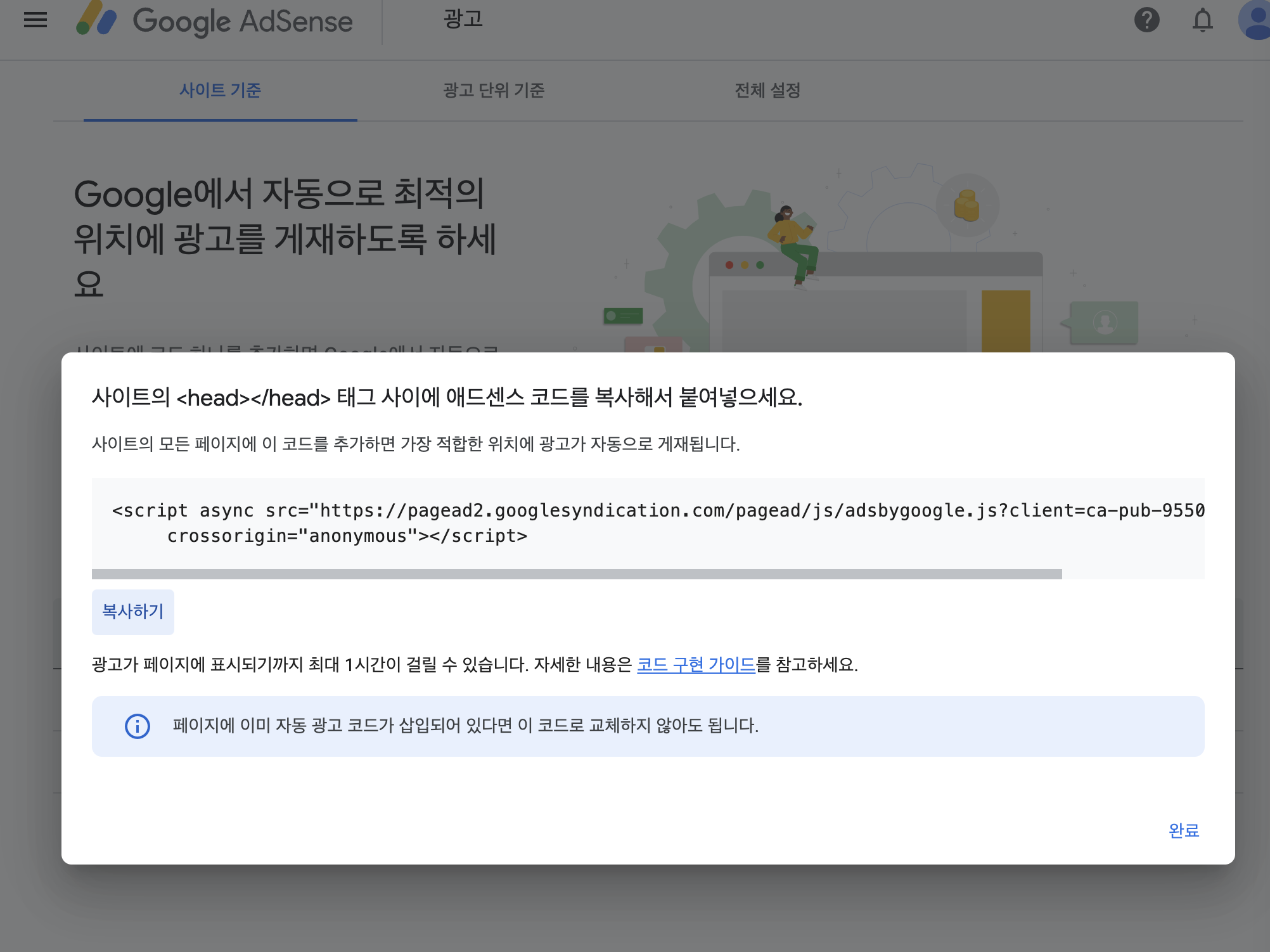Switch to the 광고 단위 기준 tab
Screen dimensions: 1270x952
pyautogui.click(x=494, y=91)
